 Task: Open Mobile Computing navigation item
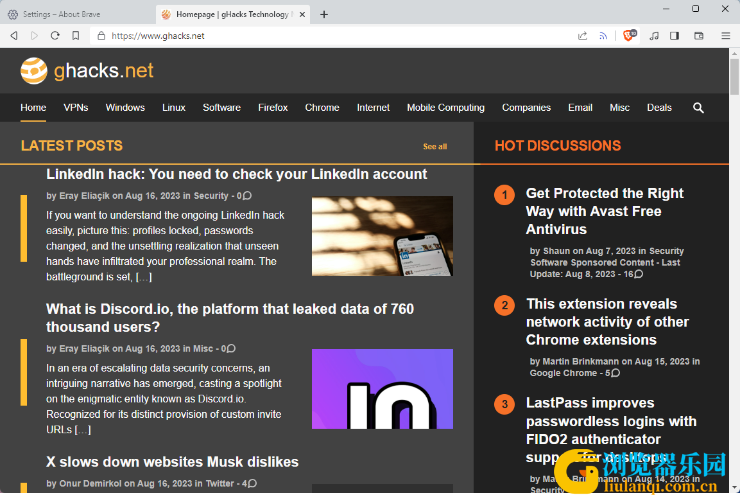[446, 108]
